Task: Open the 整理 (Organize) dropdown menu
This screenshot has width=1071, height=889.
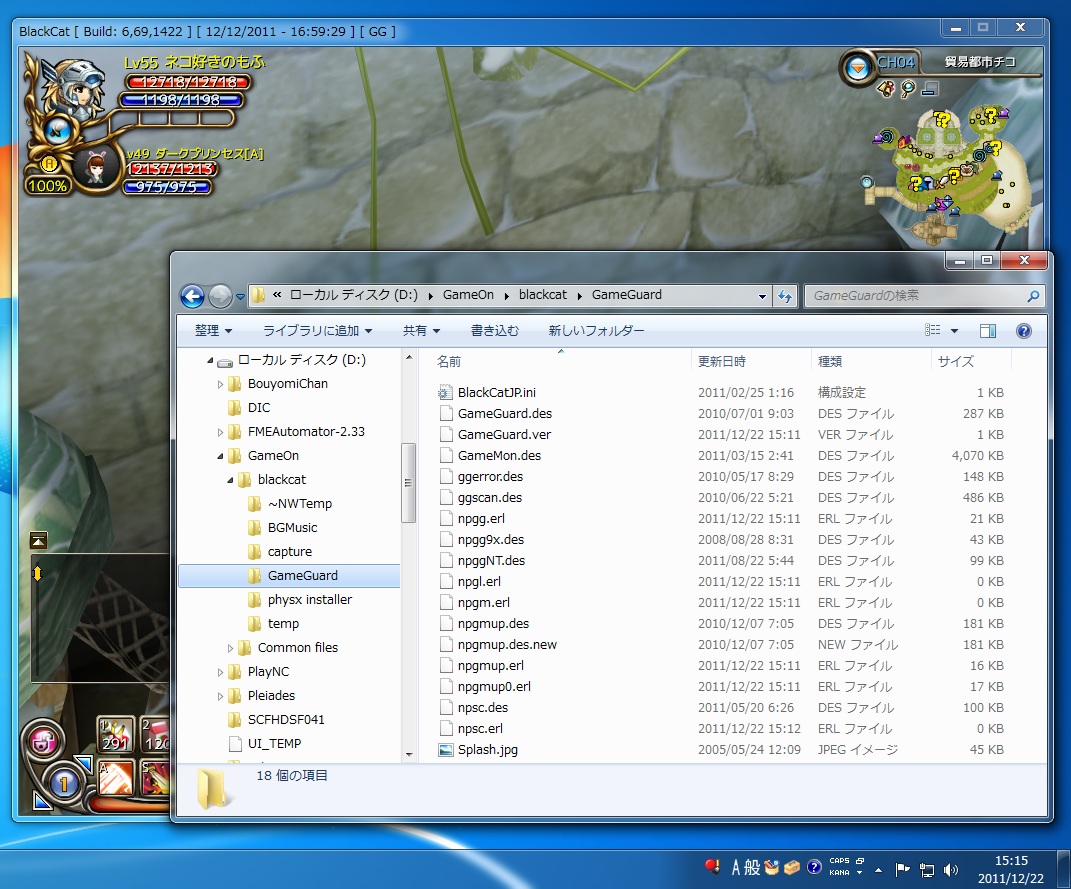Action: pos(213,331)
